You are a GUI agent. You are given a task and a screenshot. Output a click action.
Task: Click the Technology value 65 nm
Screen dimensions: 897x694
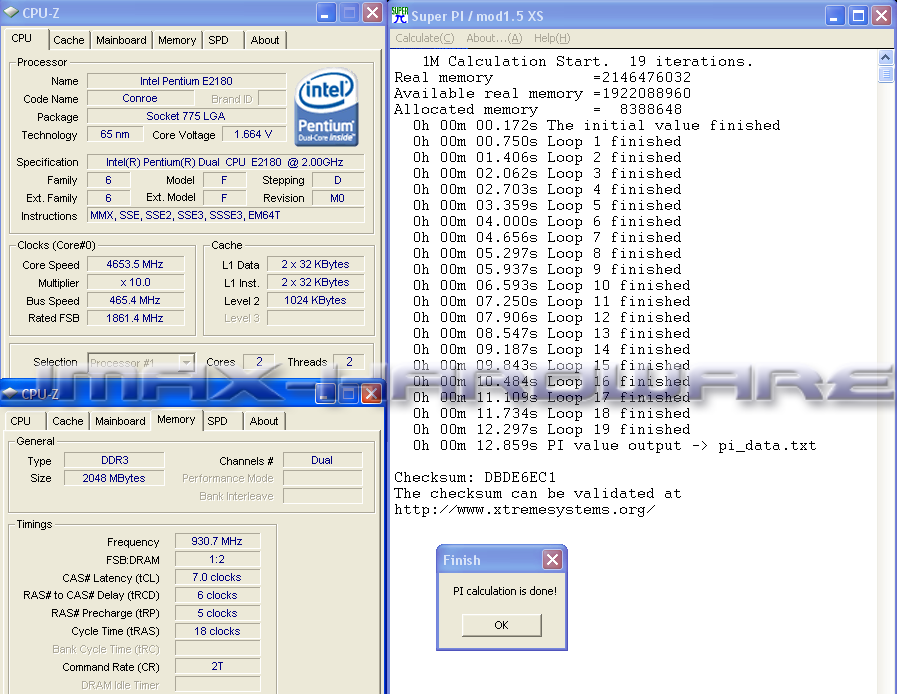115,134
